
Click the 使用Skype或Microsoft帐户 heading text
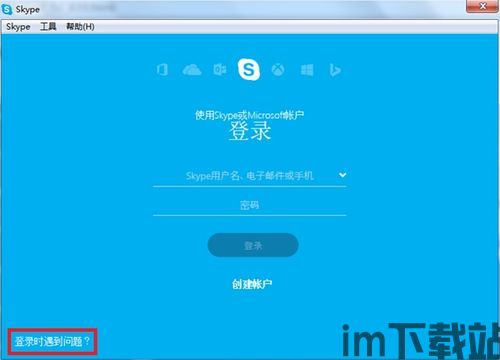(x=249, y=115)
